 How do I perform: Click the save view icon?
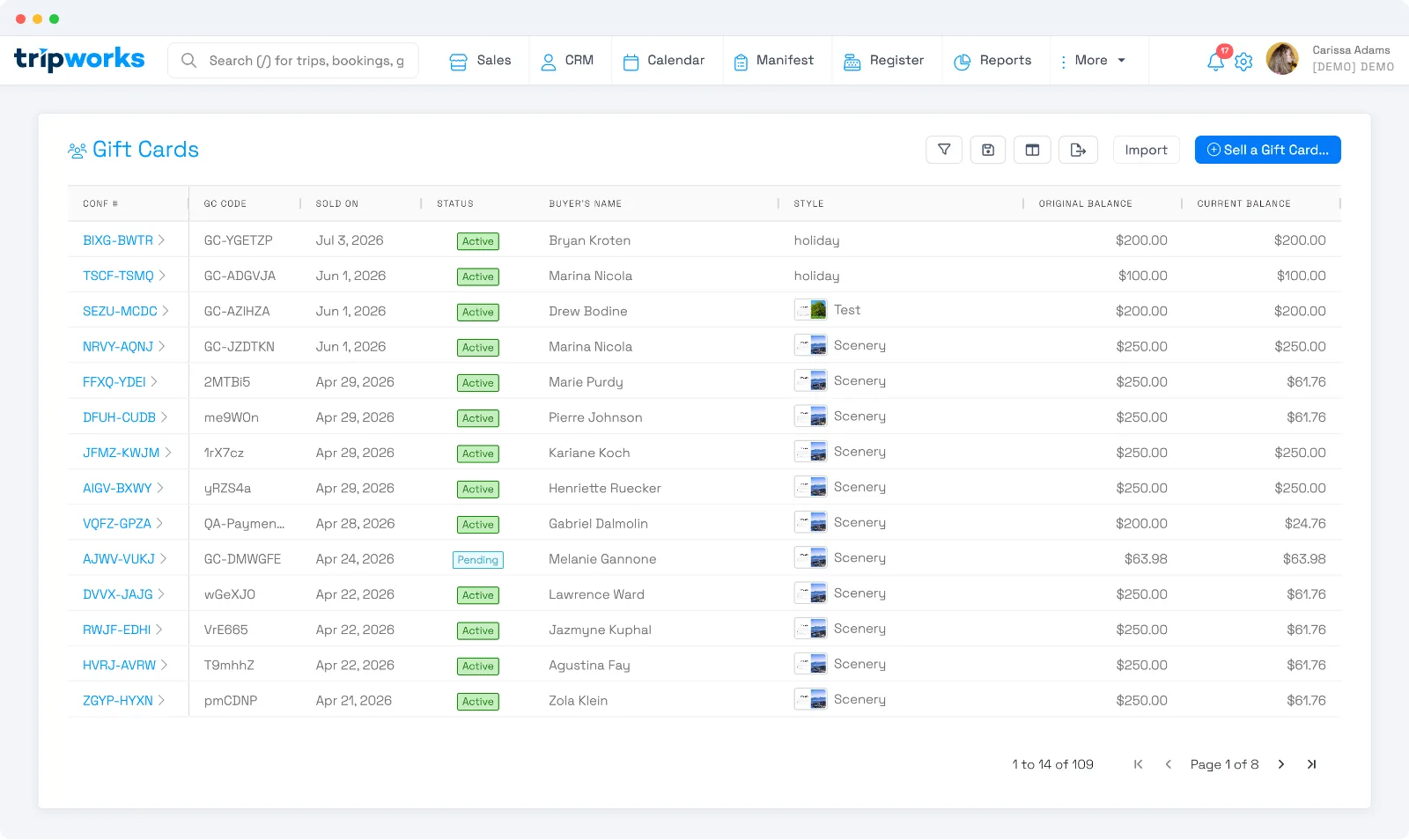(x=988, y=150)
